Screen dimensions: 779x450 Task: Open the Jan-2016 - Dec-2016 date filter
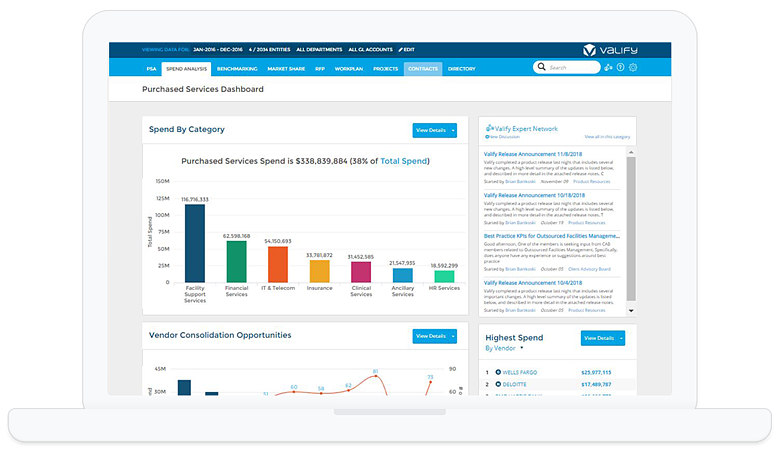tap(218, 50)
